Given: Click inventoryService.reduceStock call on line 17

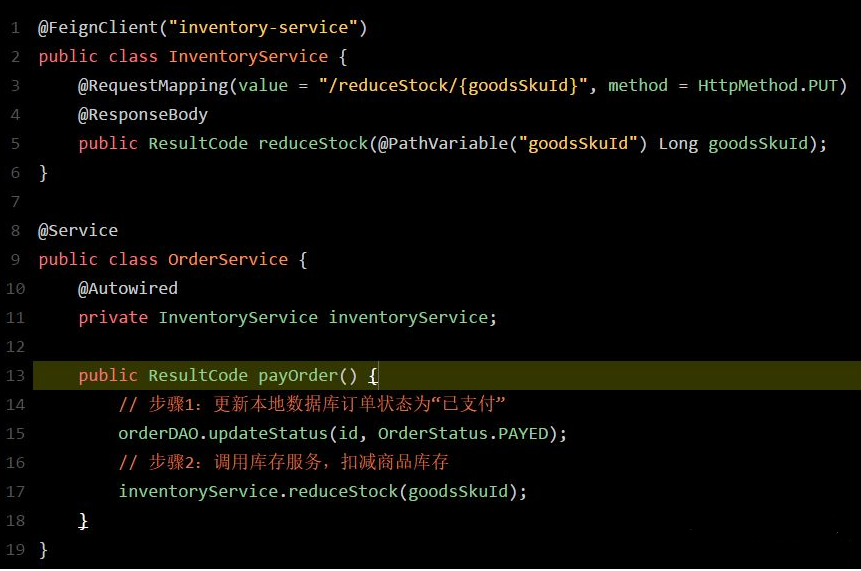Looking at the screenshot, I should click(258, 491).
